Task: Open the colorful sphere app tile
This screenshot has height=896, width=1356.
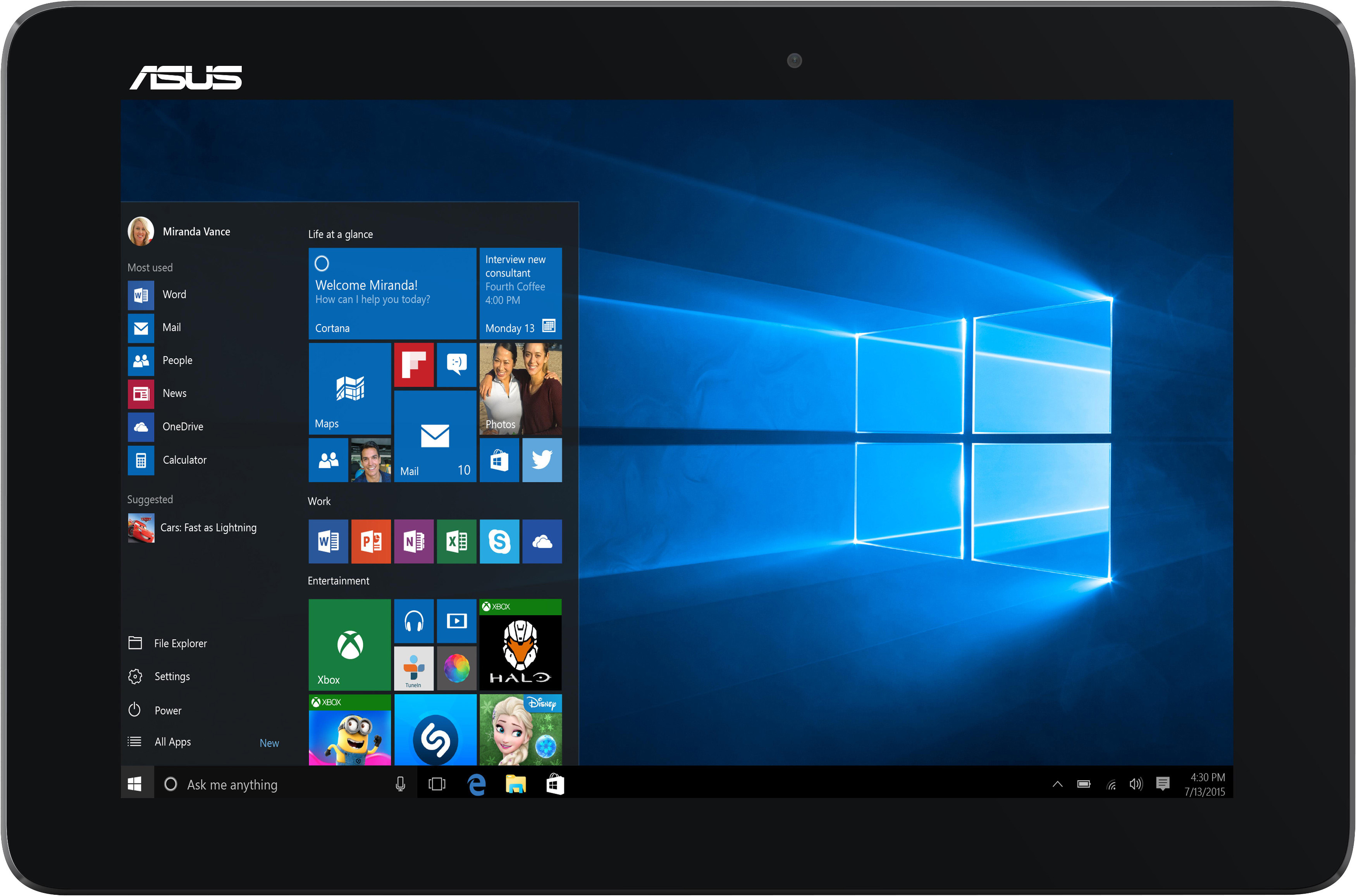Action: pyautogui.click(x=456, y=669)
